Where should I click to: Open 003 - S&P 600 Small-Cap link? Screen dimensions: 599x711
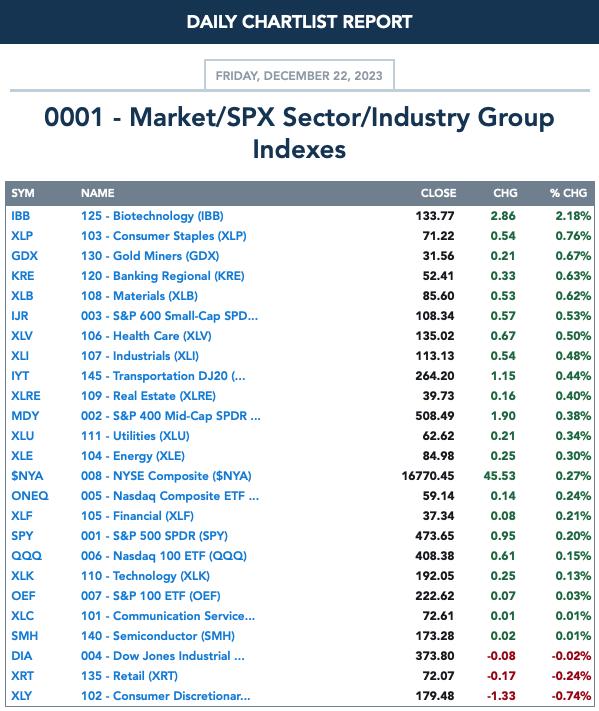click(170, 316)
